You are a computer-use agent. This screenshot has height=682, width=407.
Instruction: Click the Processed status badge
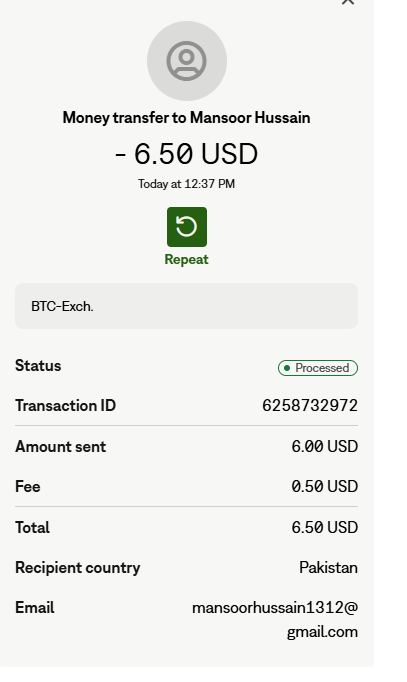(x=318, y=368)
